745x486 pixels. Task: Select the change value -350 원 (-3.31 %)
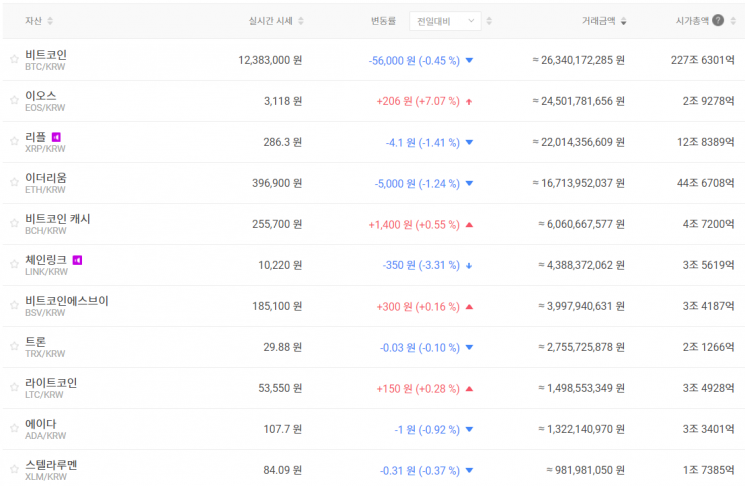pyautogui.click(x=421, y=266)
